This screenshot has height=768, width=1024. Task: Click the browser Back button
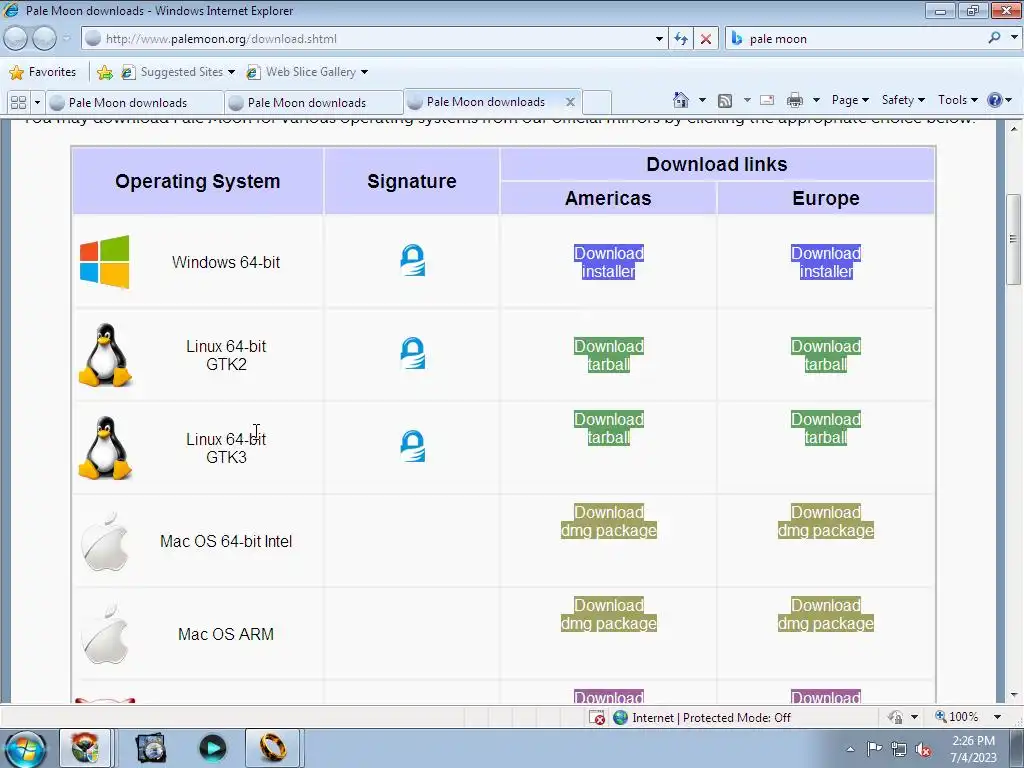16,39
